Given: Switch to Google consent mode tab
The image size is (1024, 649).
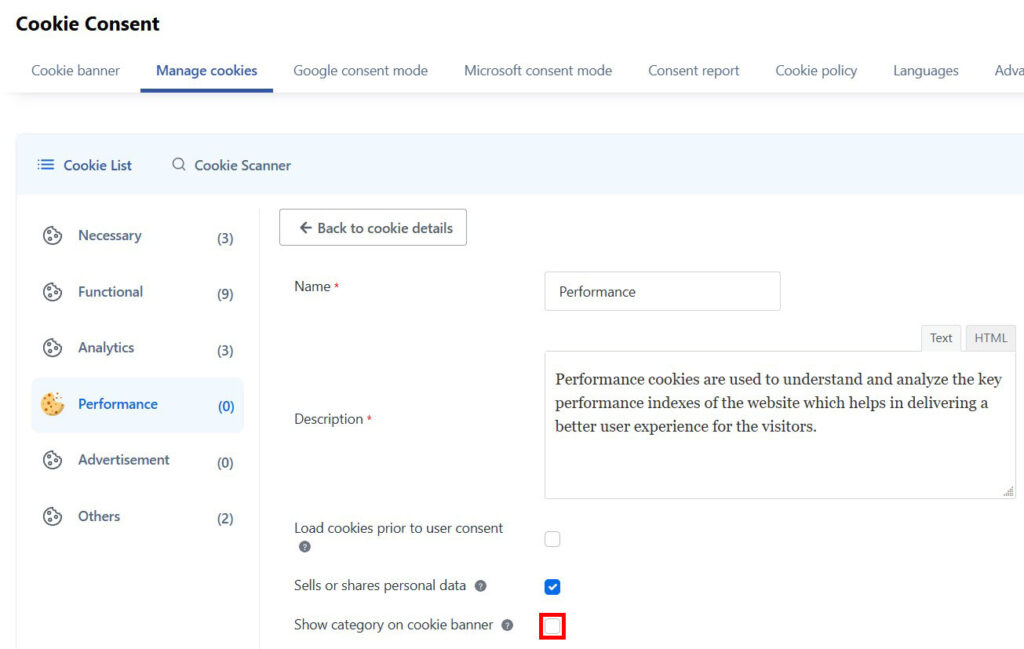Looking at the screenshot, I should tap(360, 71).
